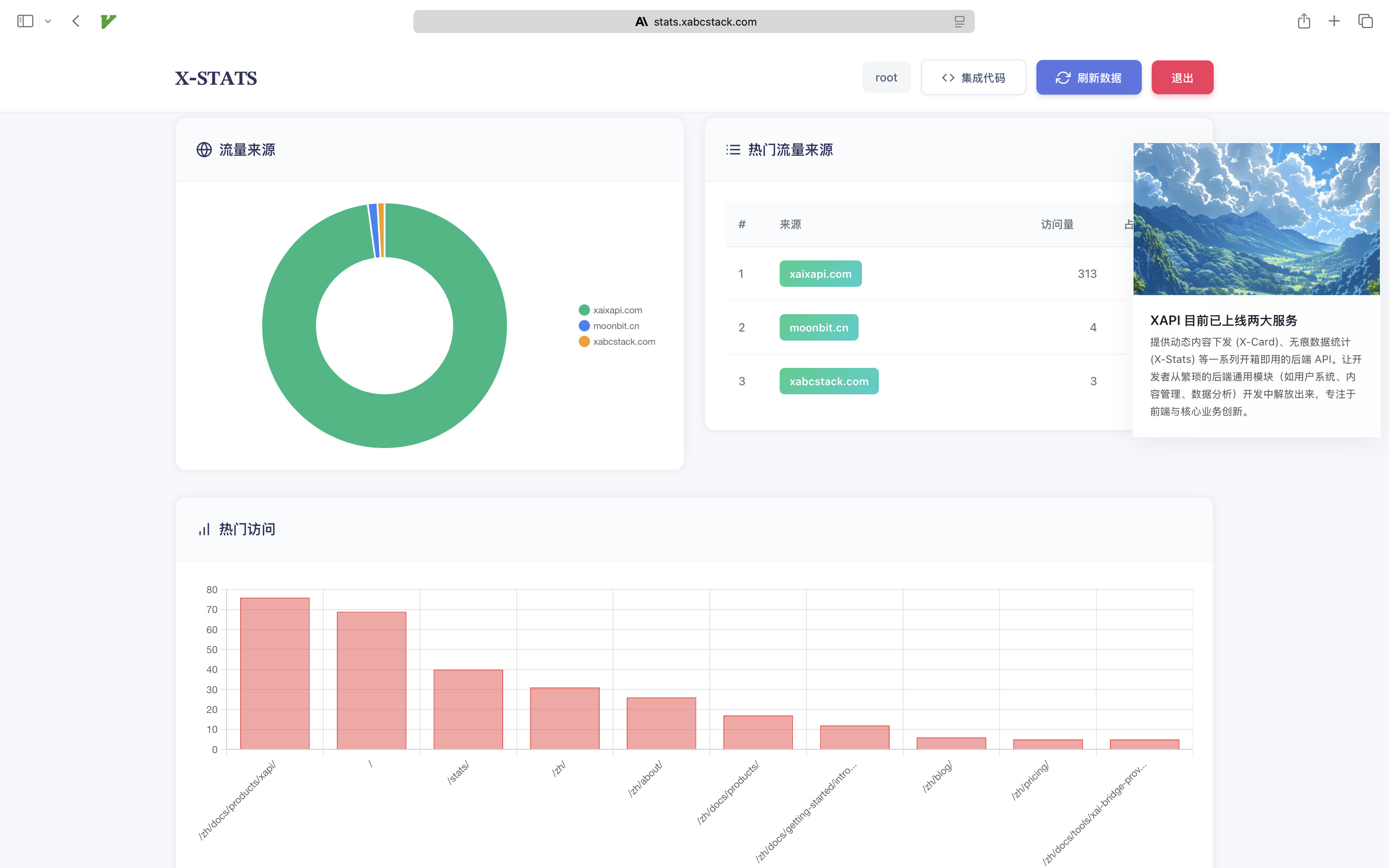Viewport: 1389px width, 868px height.
Task: Click the root user badge
Action: (885, 78)
